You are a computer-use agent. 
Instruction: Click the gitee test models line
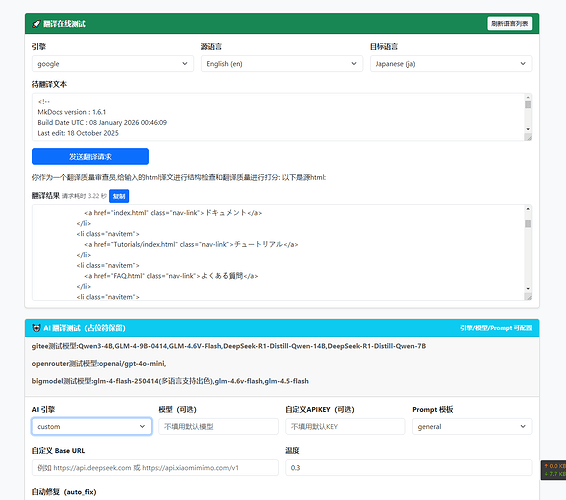click(x=229, y=346)
